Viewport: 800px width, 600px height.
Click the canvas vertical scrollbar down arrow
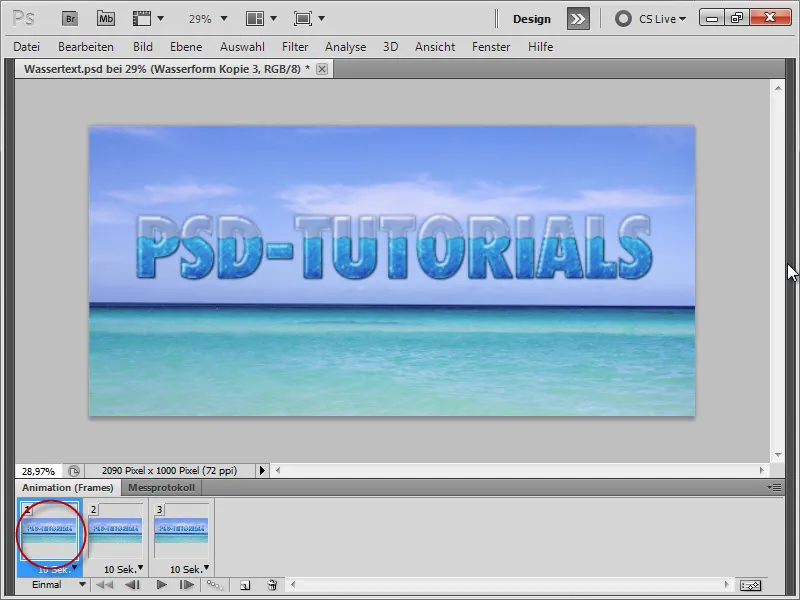click(778, 455)
